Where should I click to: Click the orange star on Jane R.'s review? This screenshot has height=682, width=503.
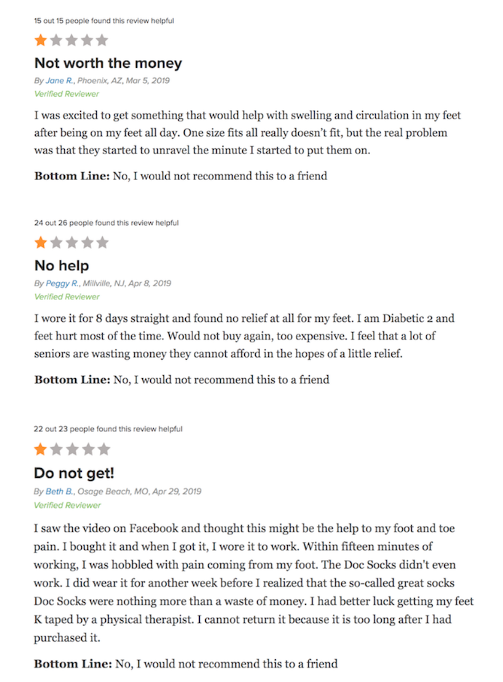[x=40, y=40]
